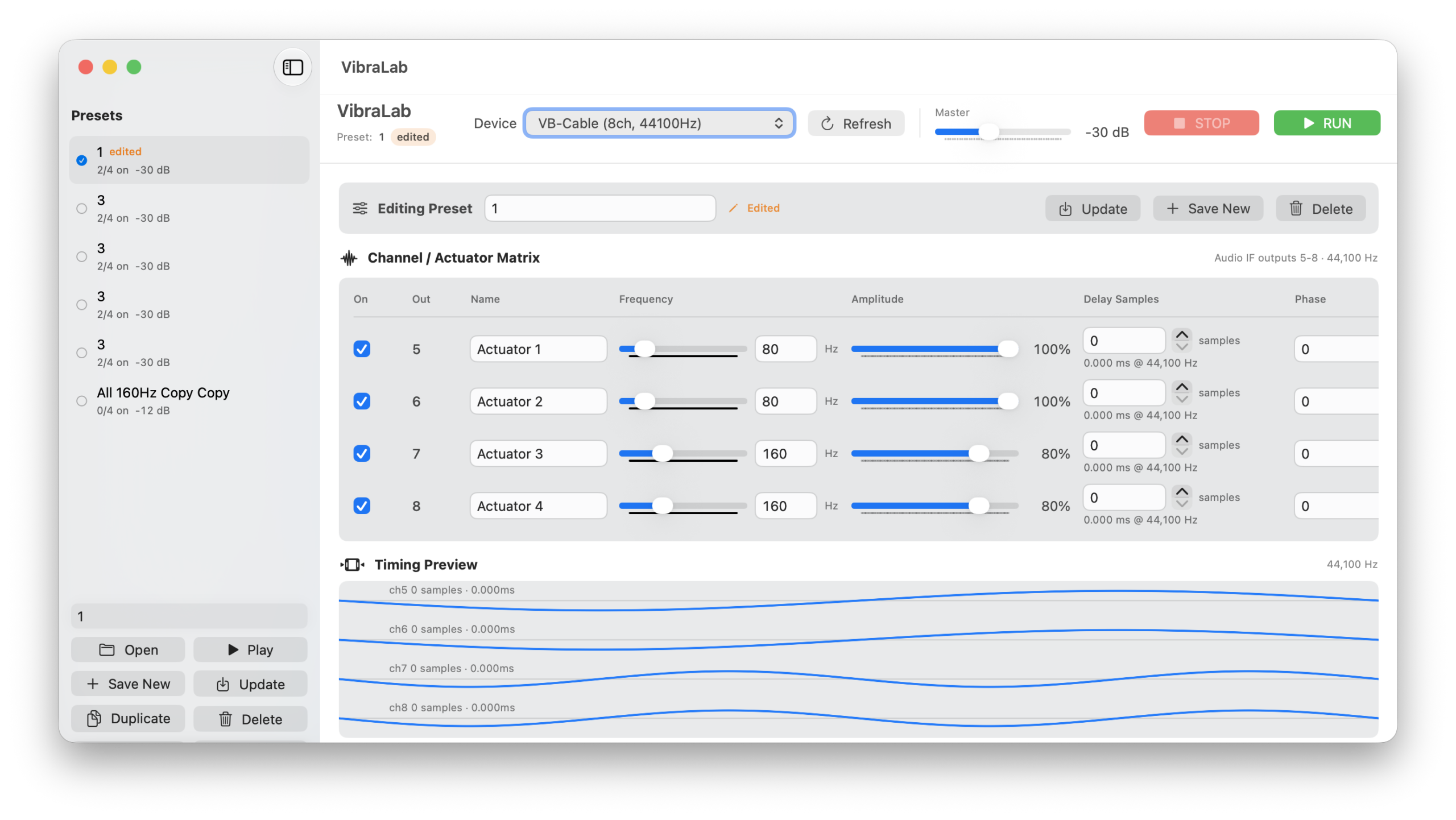Viewport: 1456px width, 820px height.
Task: Click Save New in the Editing Preset bar
Action: tap(1207, 209)
